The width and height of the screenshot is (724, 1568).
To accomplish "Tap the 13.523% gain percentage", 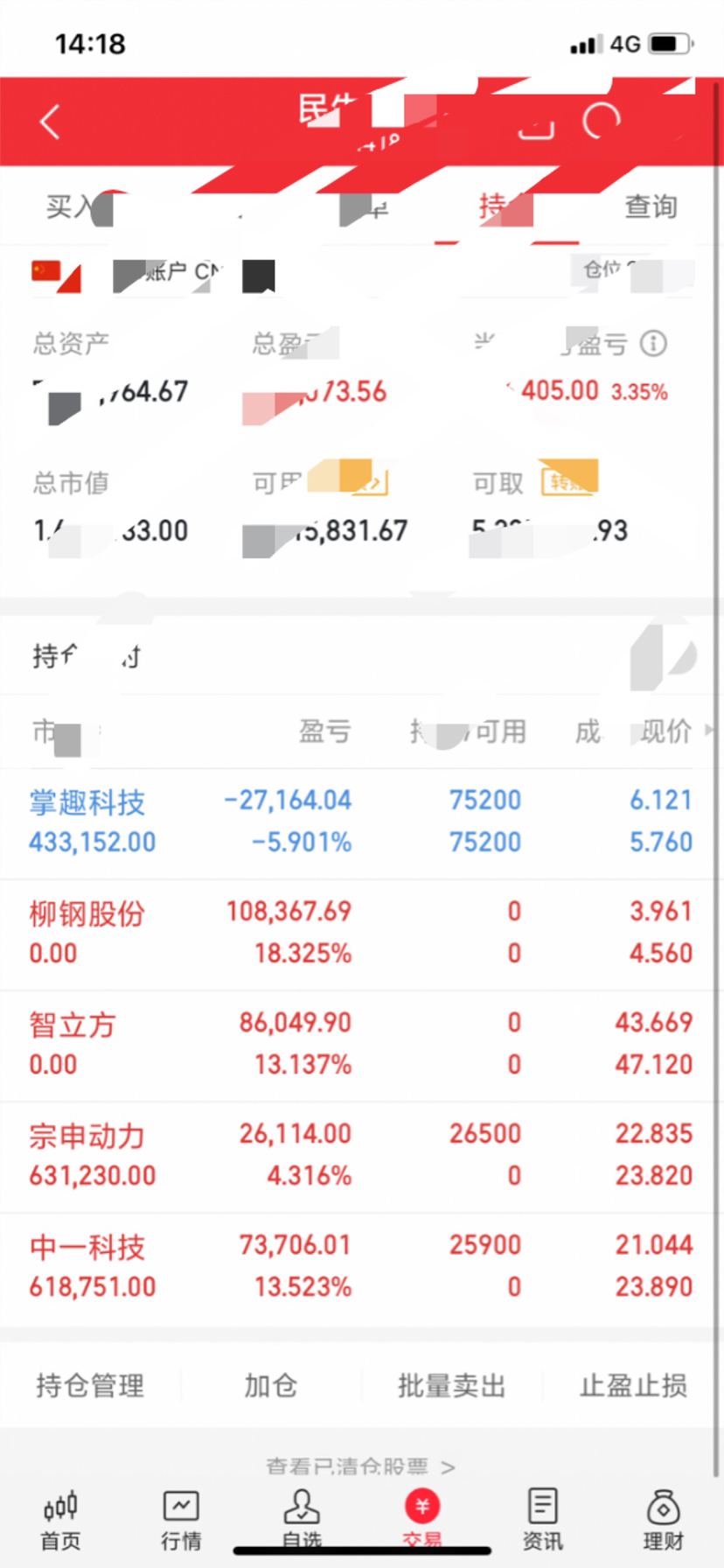I will point(303,1286).
